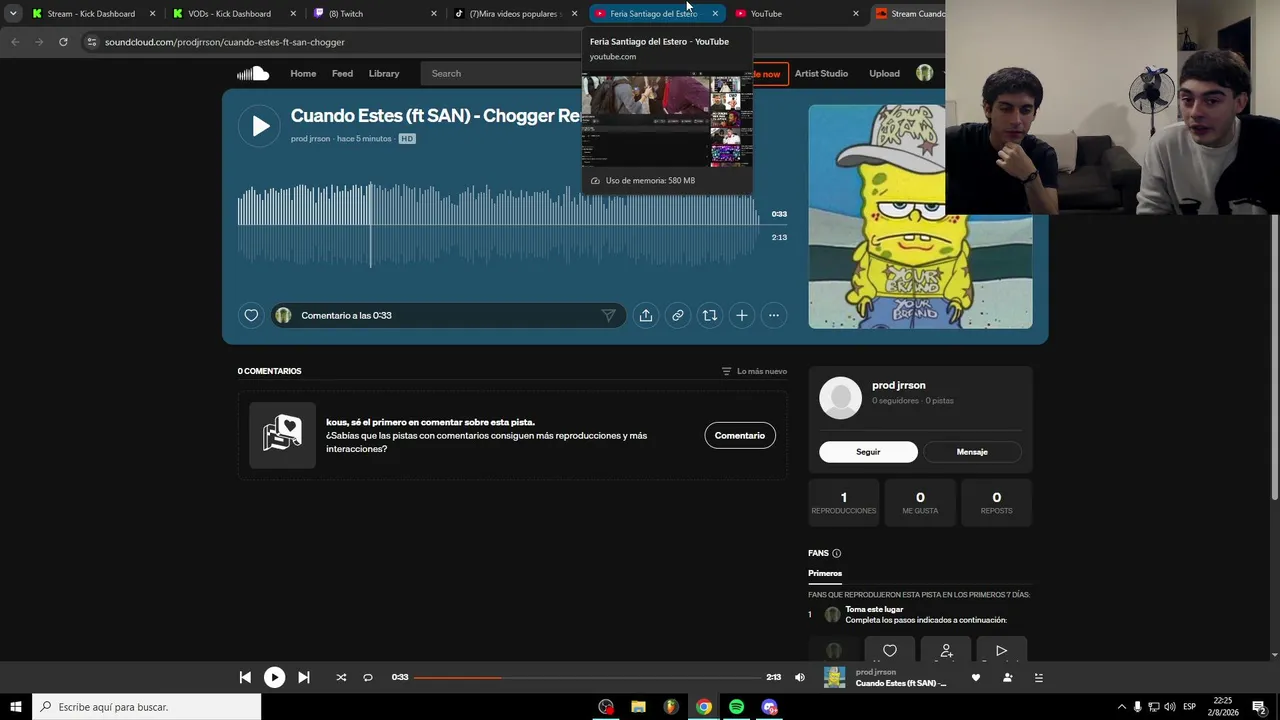This screenshot has width=1280, height=720.
Task: Follow prod jrrson with the Seguir button
Action: [868, 452]
